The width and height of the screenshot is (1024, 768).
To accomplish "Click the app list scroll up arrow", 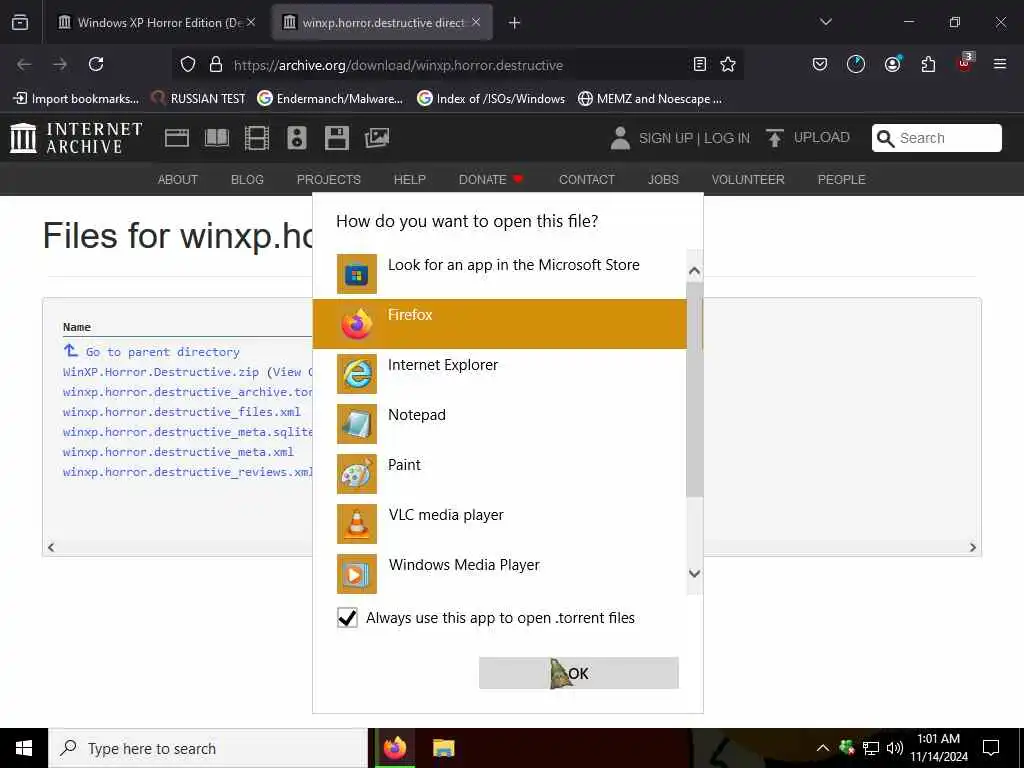I will [x=695, y=271].
